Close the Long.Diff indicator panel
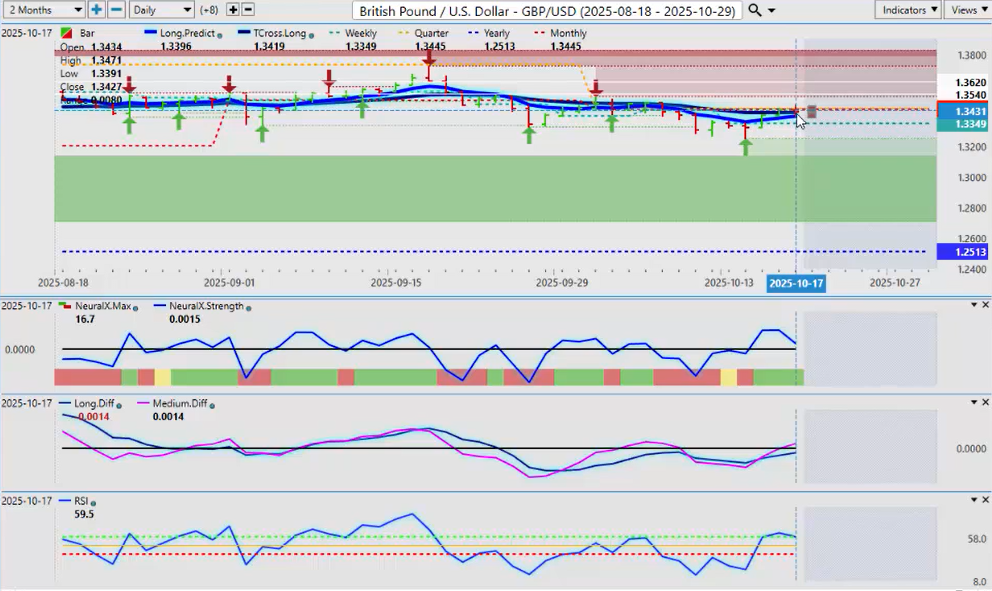Viewport: 992px width, 591px height. [x=985, y=402]
